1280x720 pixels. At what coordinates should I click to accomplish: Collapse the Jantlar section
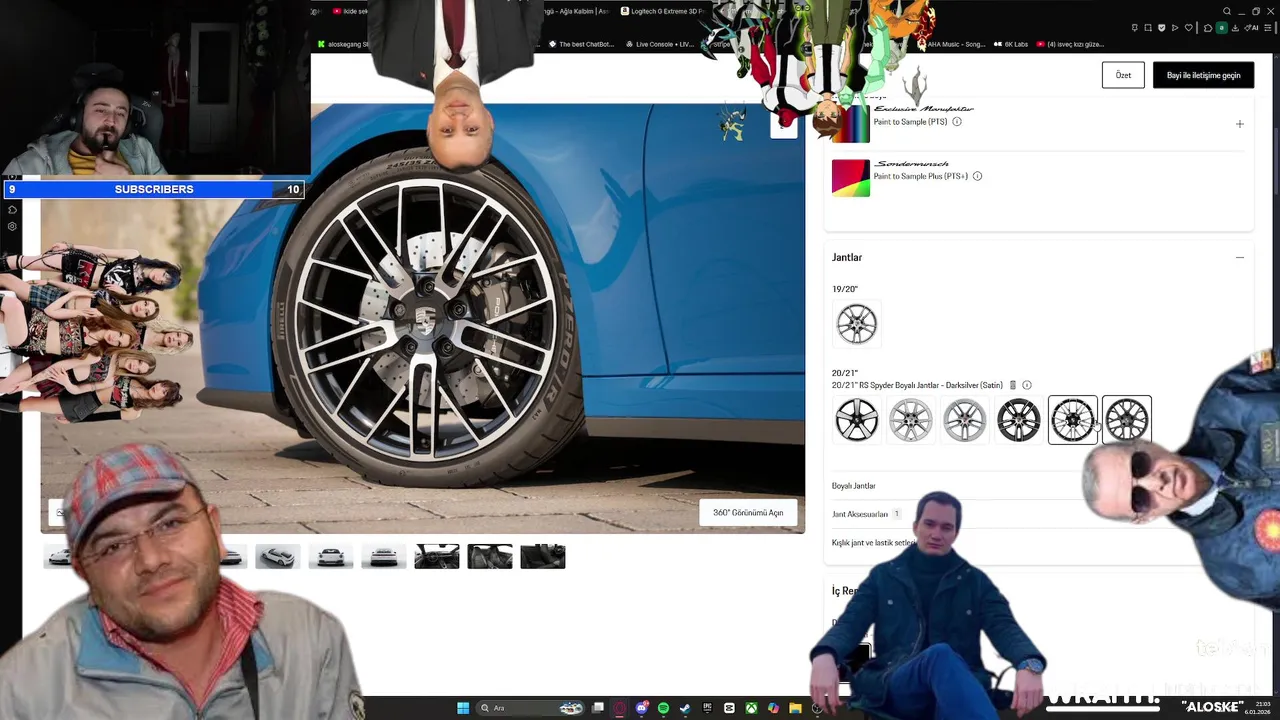pos(1239,257)
